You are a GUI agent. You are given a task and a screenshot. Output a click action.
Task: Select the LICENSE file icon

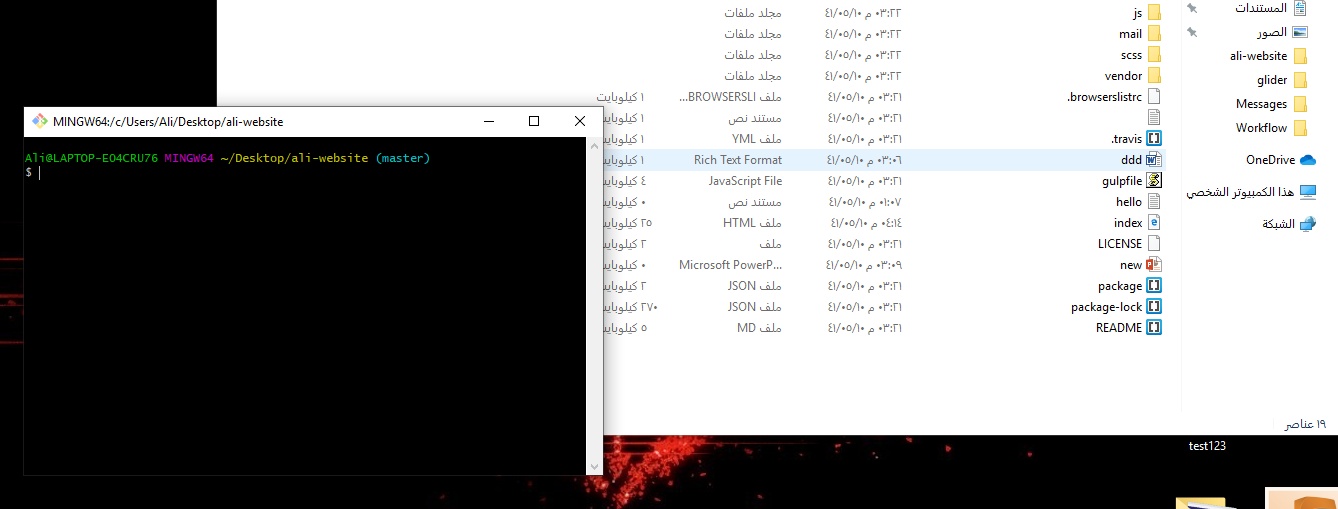(1154, 244)
